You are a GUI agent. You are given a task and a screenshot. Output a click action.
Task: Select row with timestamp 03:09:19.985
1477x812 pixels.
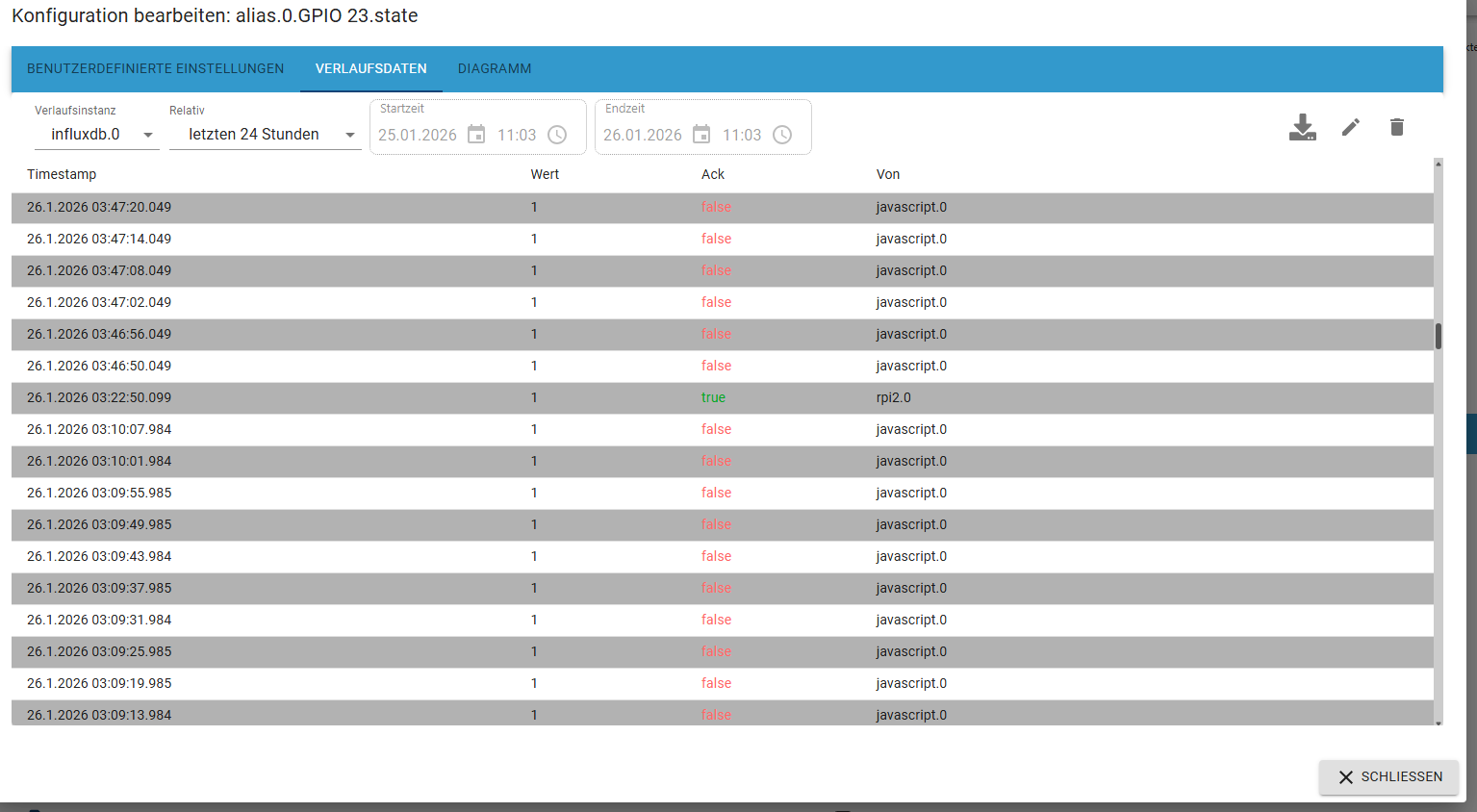pos(723,683)
